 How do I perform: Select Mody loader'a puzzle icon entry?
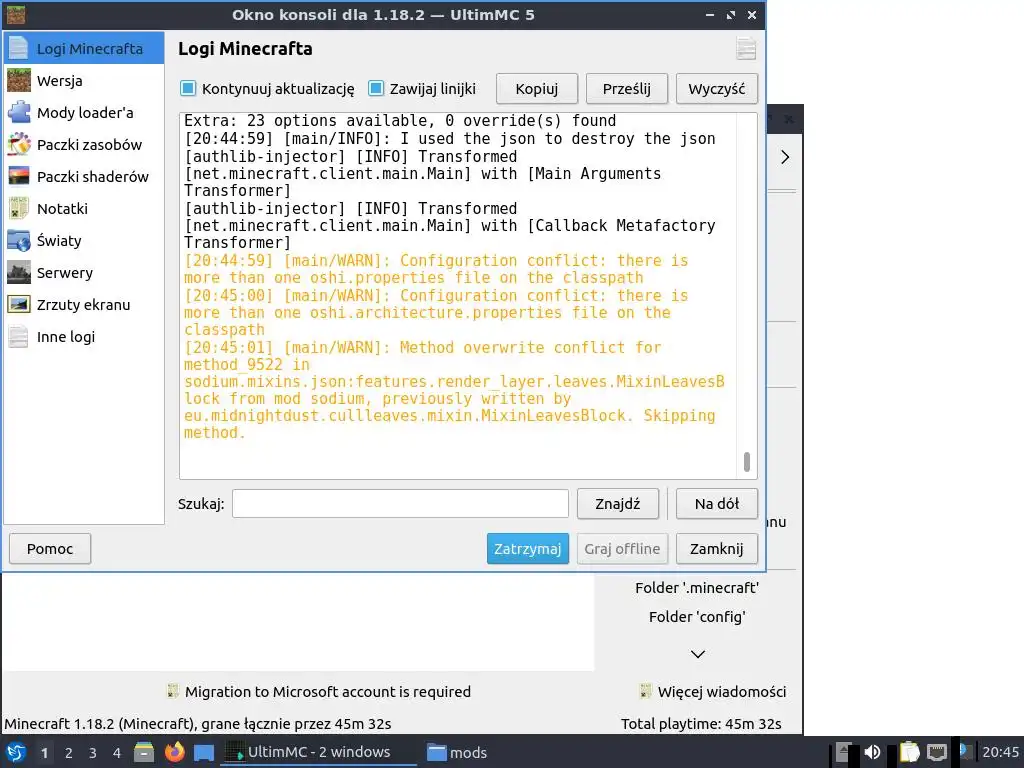tap(84, 113)
